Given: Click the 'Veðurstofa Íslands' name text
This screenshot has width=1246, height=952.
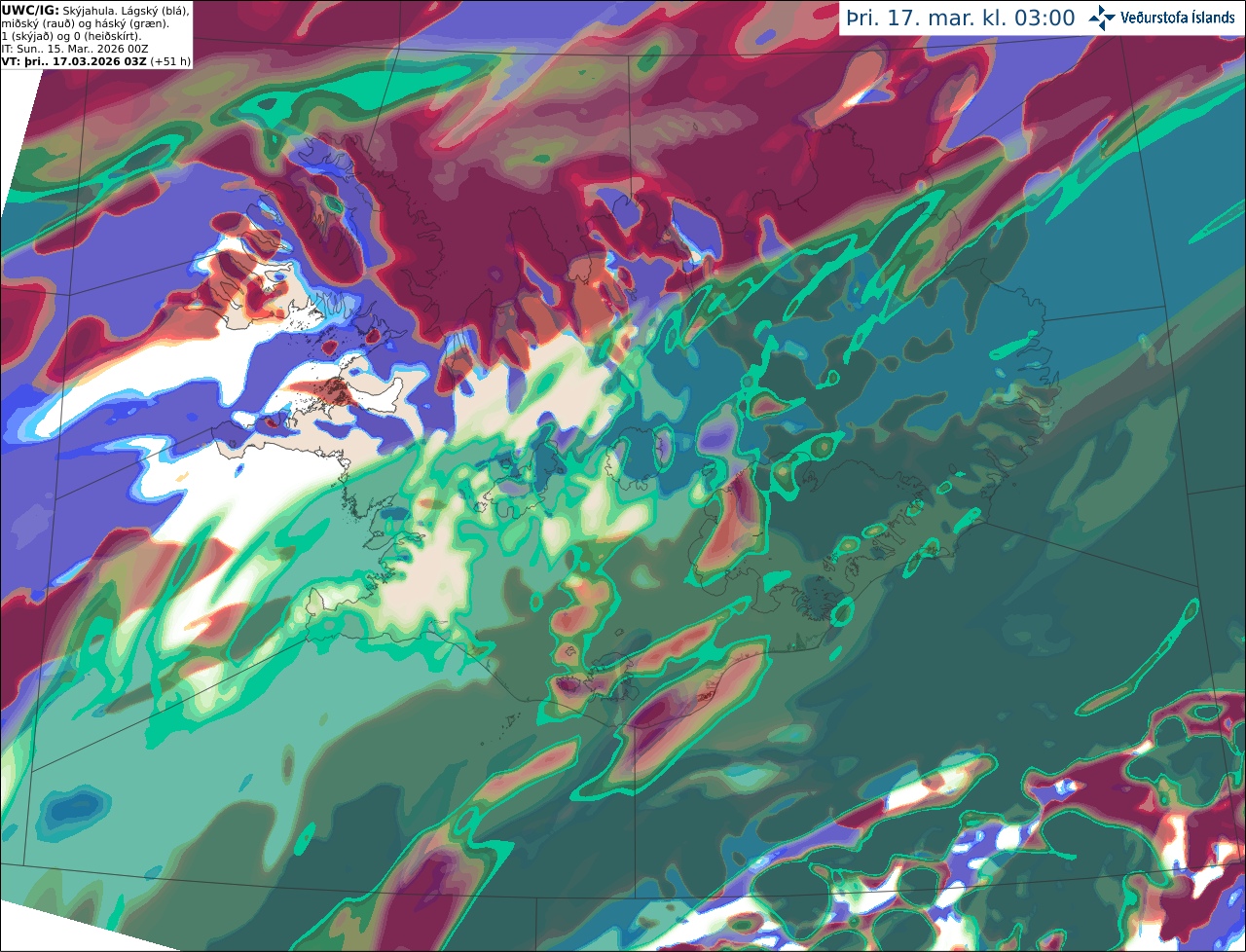Looking at the screenshot, I should tap(1177, 18).
